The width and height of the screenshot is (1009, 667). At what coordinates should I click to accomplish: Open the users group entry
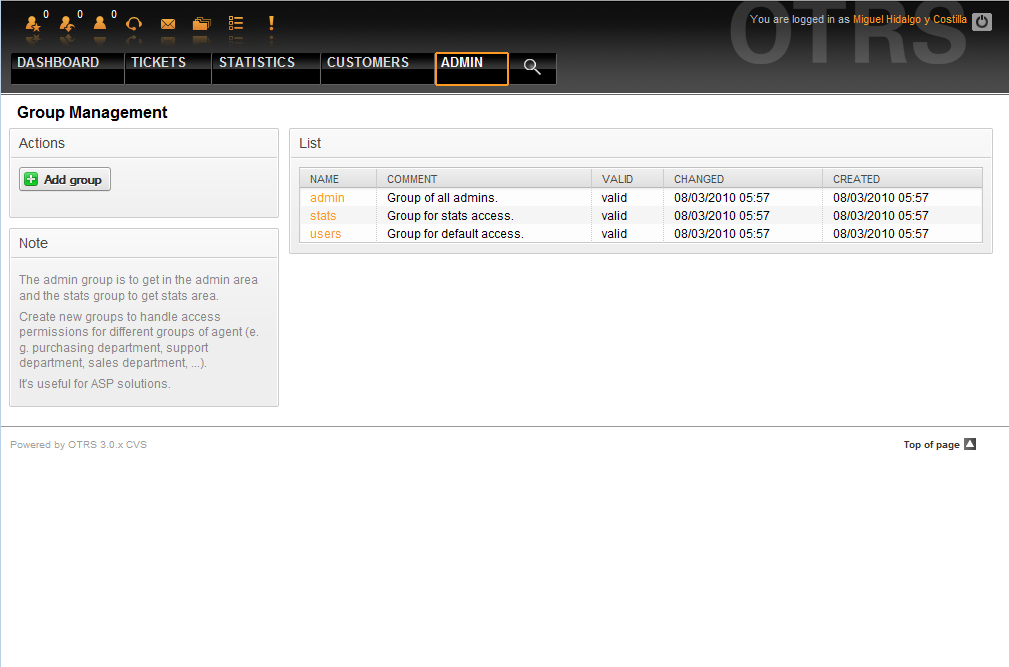tap(325, 234)
